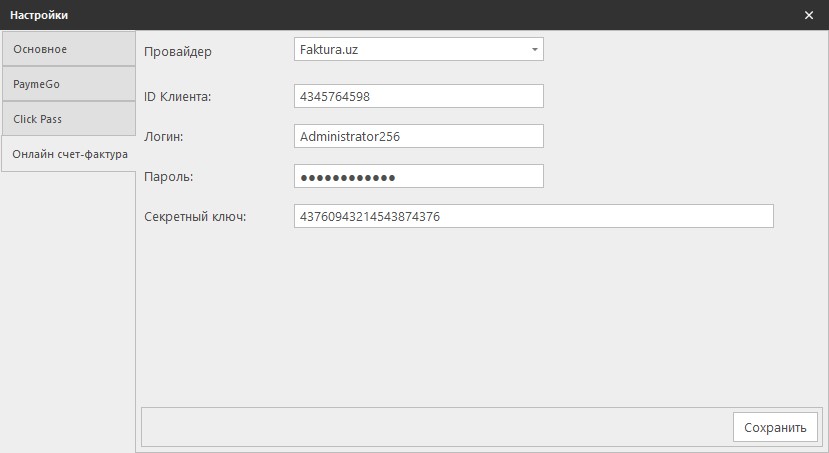Close the Настройки window

tap(808, 15)
